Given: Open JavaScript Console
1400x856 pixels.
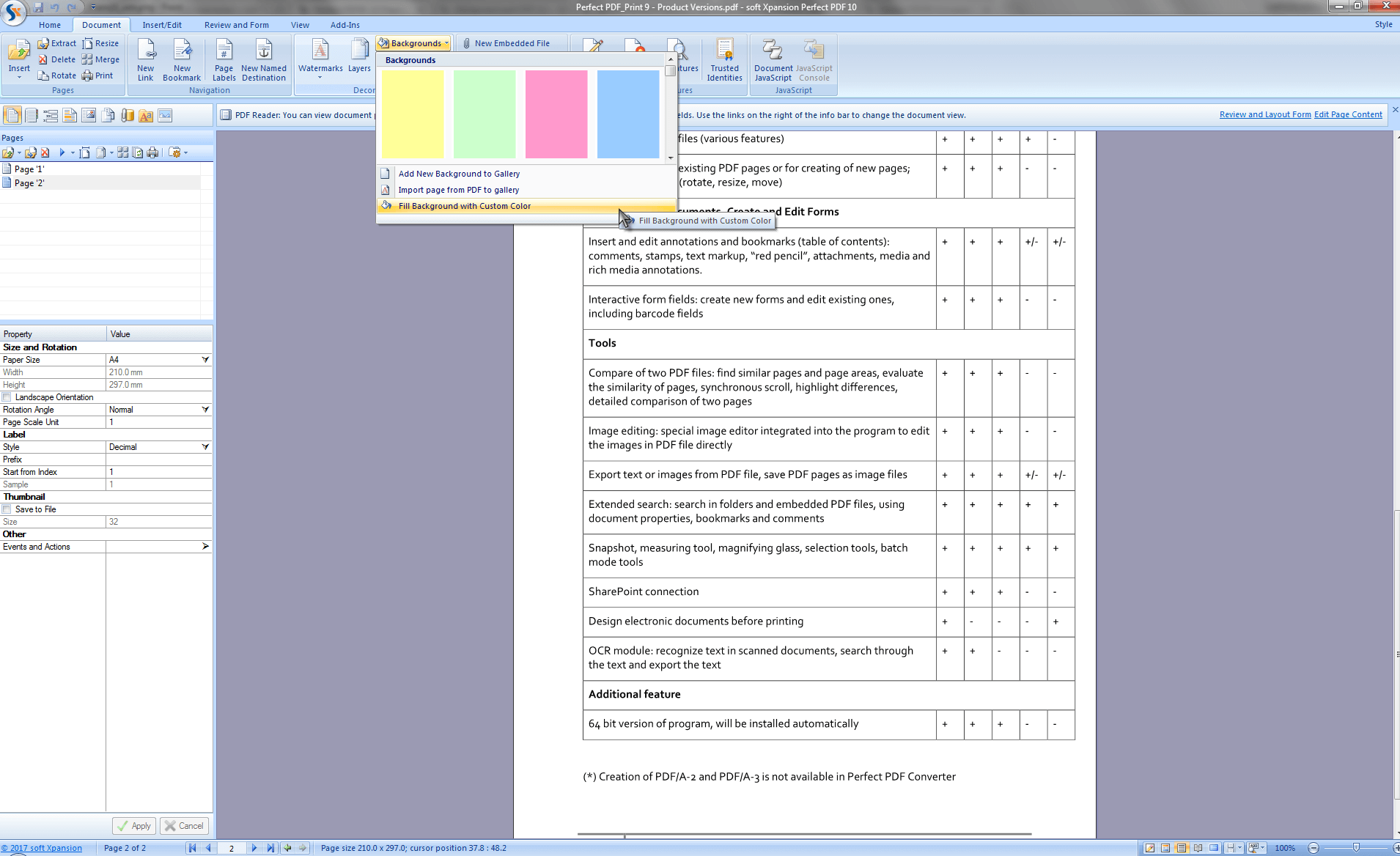Looking at the screenshot, I should tap(814, 60).
